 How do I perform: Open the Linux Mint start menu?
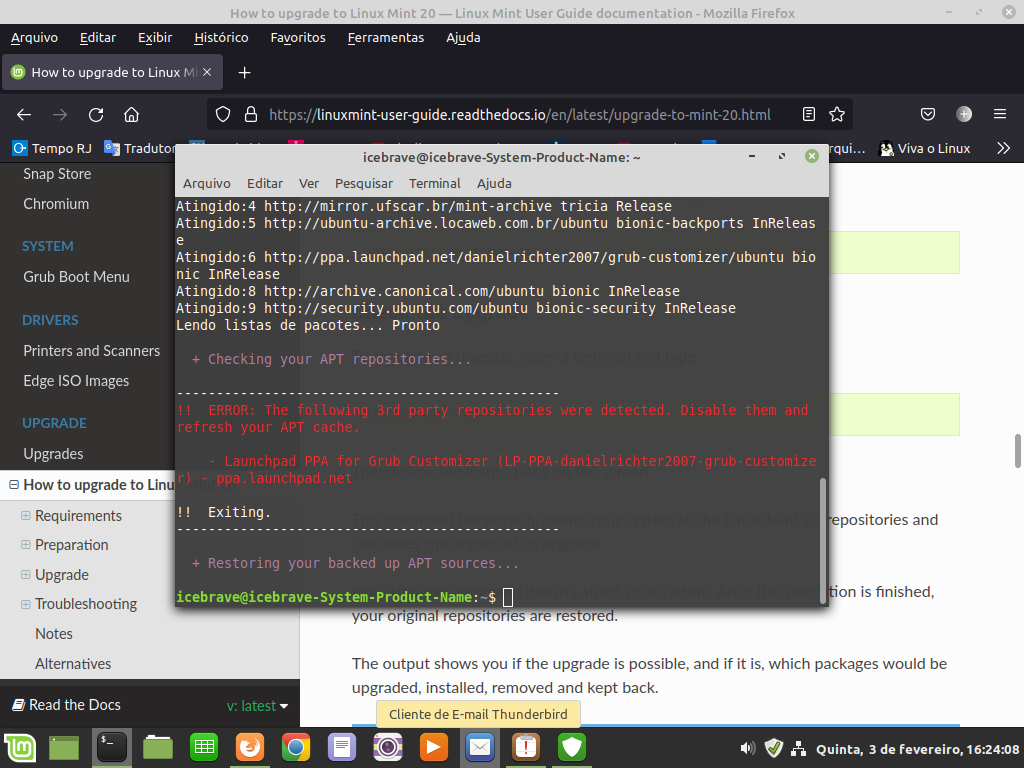pyautogui.click(x=18, y=746)
